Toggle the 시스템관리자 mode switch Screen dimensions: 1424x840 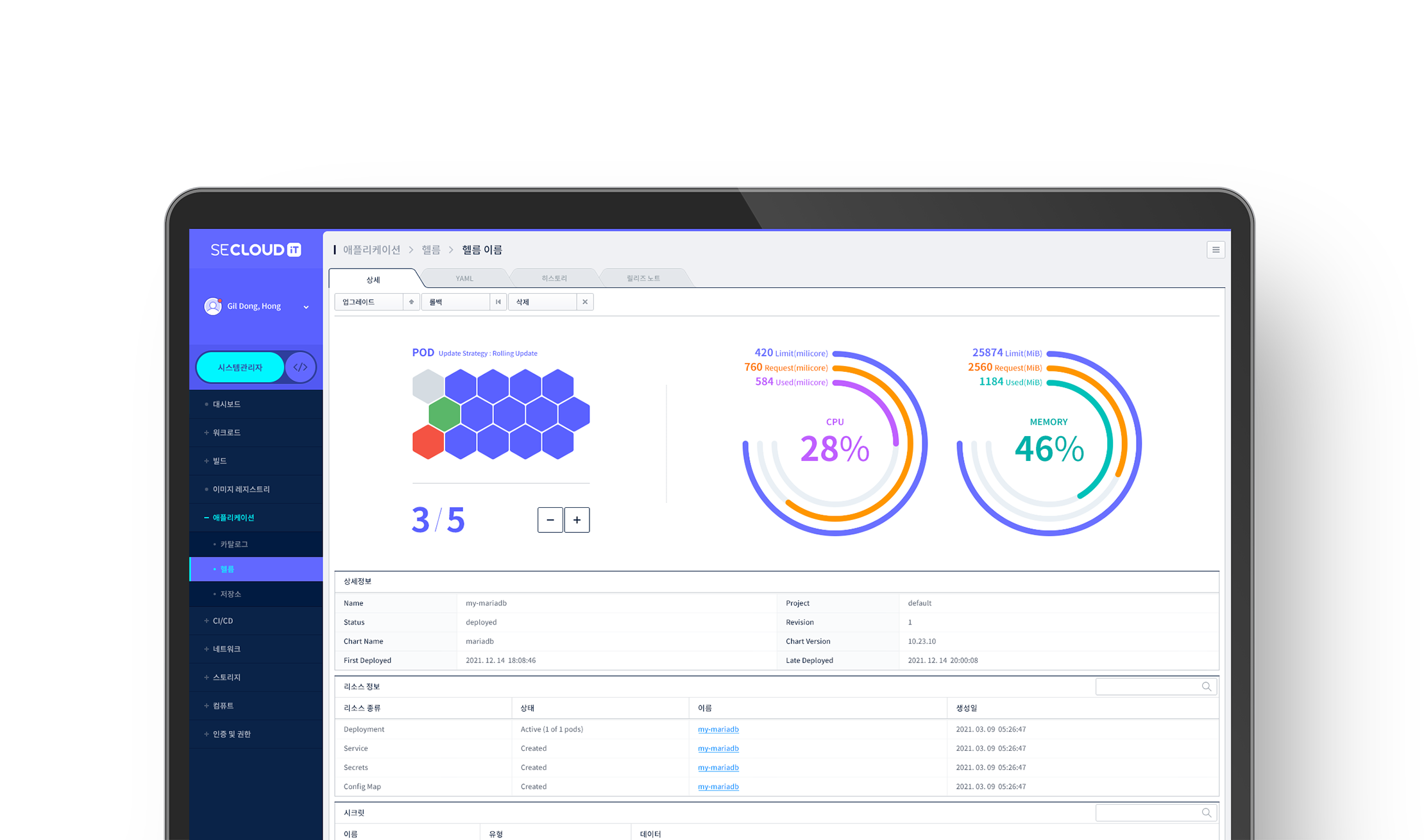click(x=240, y=367)
